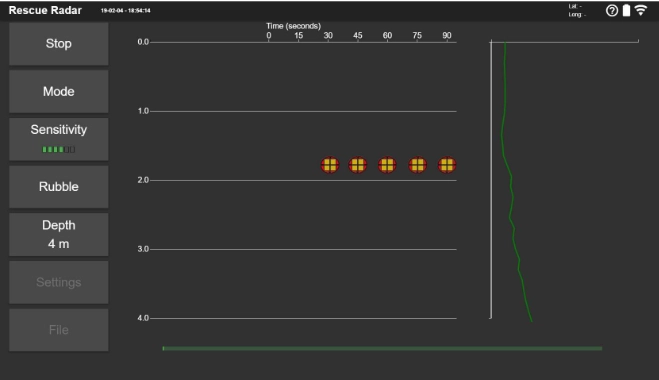
Task: Click the Wi-Fi signal icon
Action: pos(641,10)
